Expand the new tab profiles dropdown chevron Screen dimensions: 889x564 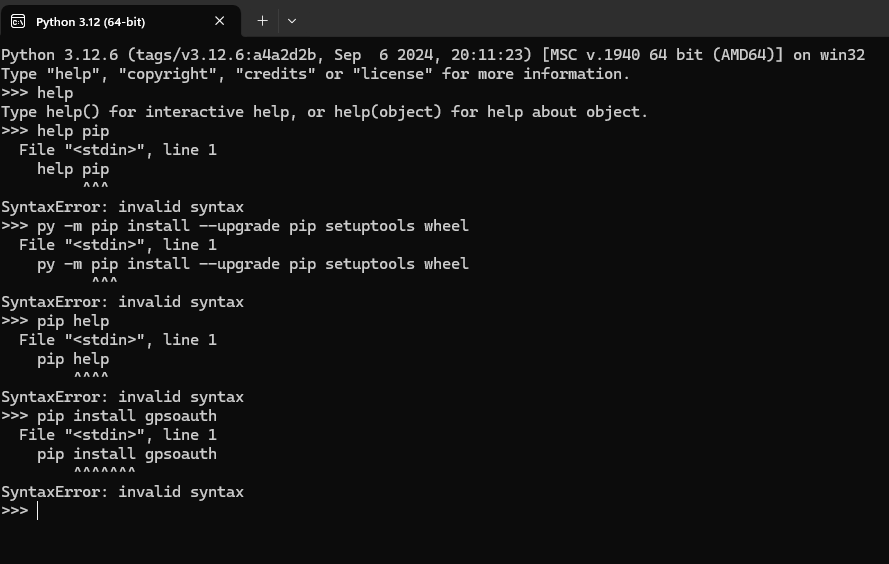pos(291,21)
